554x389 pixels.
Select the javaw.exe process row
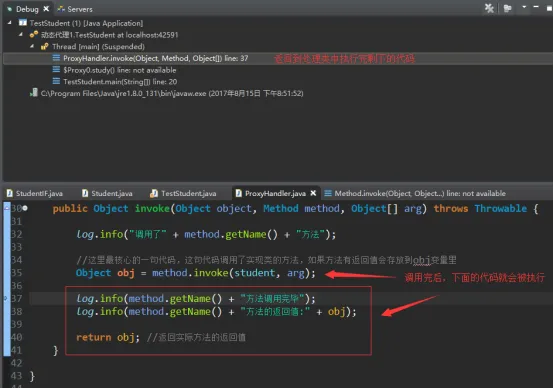click(x=172, y=93)
